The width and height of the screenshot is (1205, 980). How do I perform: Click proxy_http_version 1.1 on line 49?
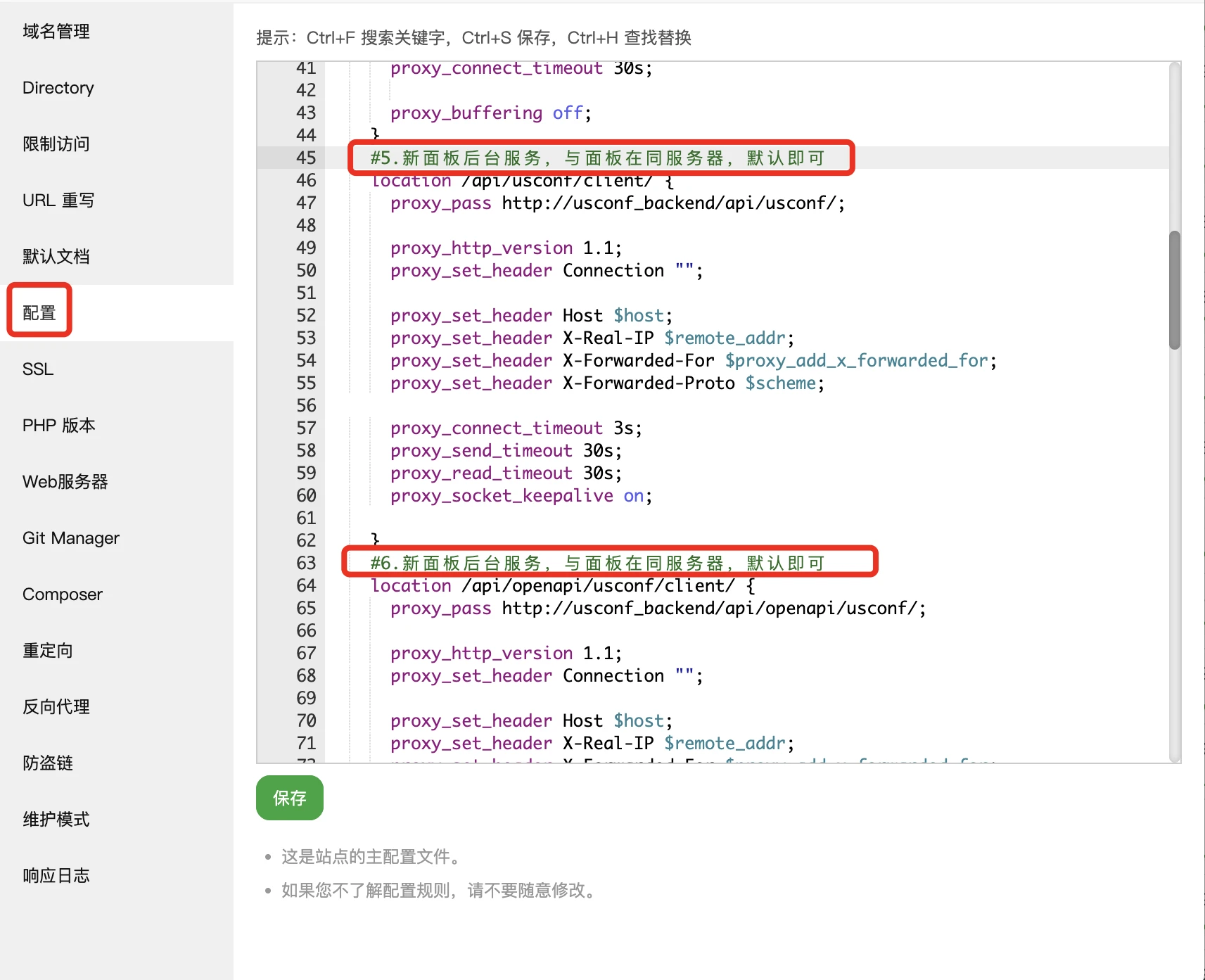(506, 248)
